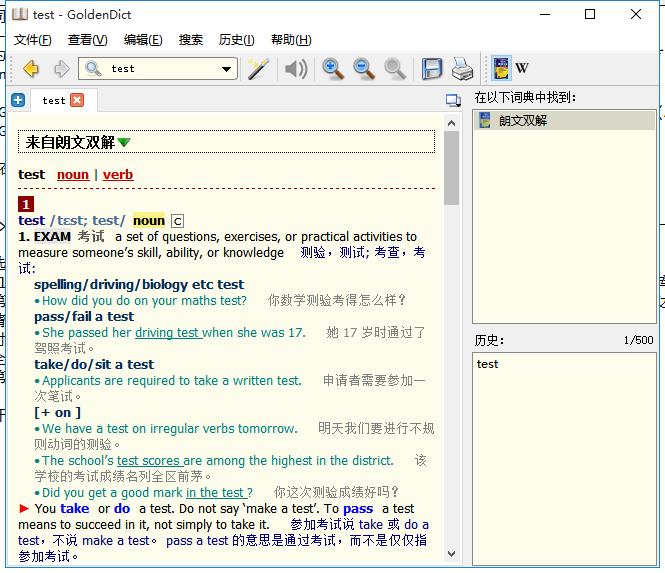Click the highlighted 'noun' part-of-speech label
This screenshot has width=665, height=573.
click(149, 221)
